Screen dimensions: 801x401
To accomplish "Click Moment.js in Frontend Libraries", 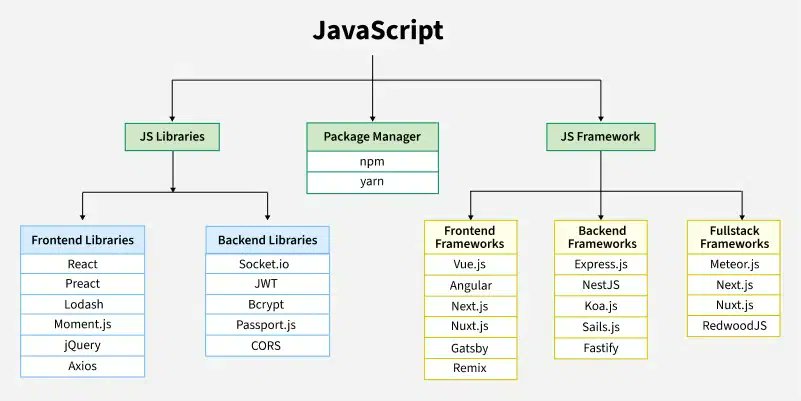I will click(83, 325).
